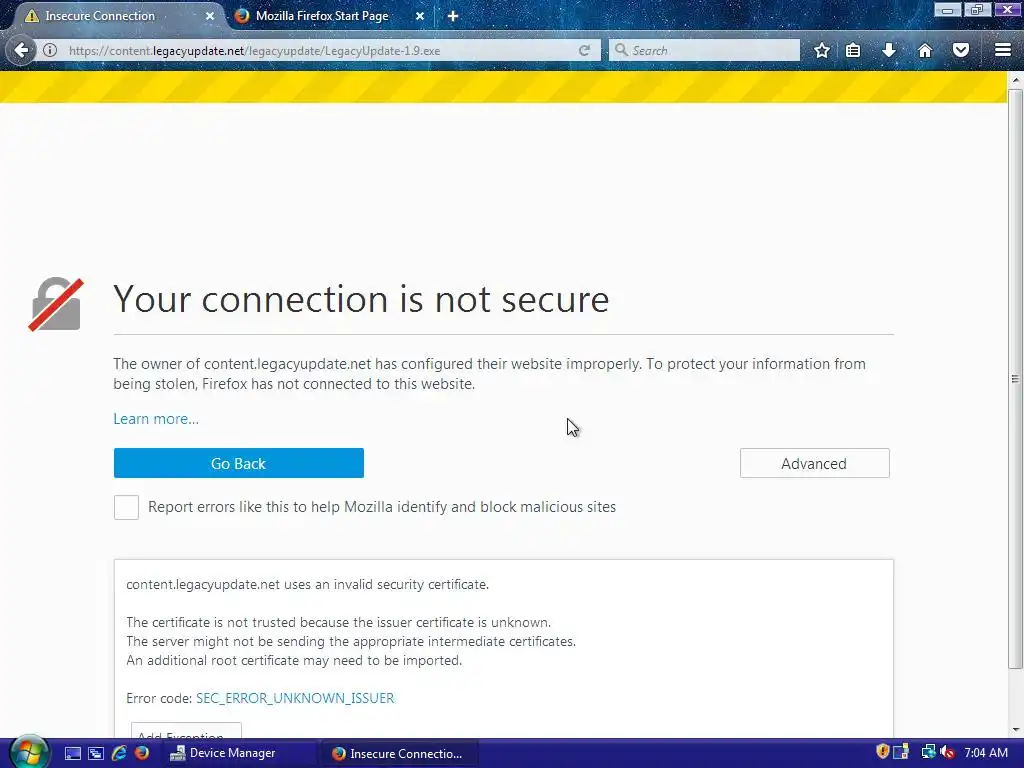Launch Firefox from quick launch icon
The height and width of the screenshot is (768, 1024).
tap(142, 753)
